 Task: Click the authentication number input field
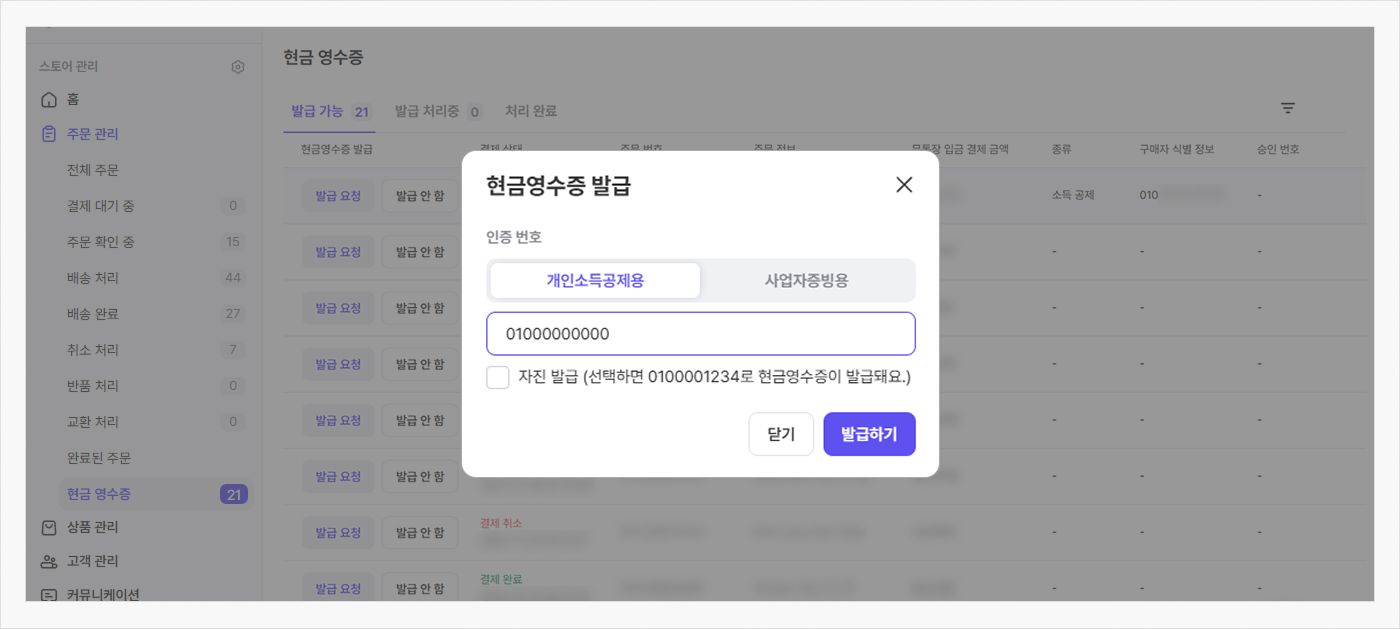pos(700,334)
